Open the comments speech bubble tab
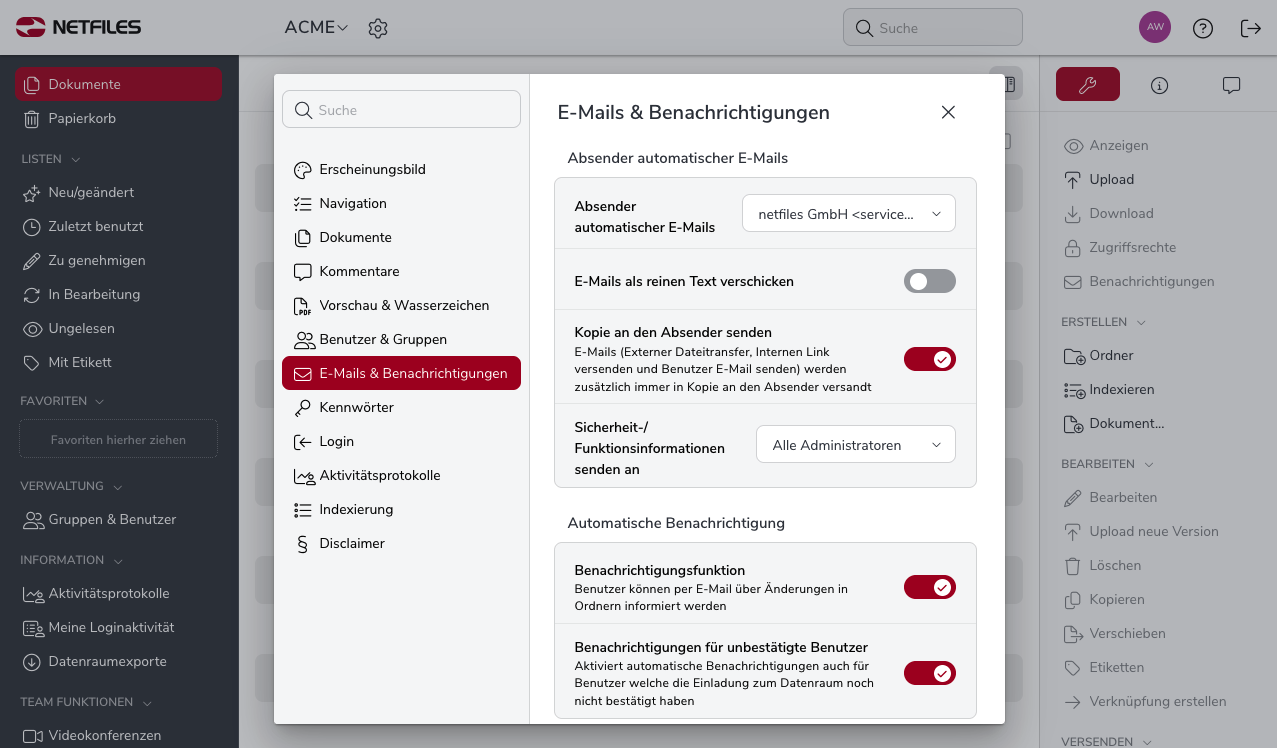Screen dimensions: 1277x748 click(x=1231, y=85)
